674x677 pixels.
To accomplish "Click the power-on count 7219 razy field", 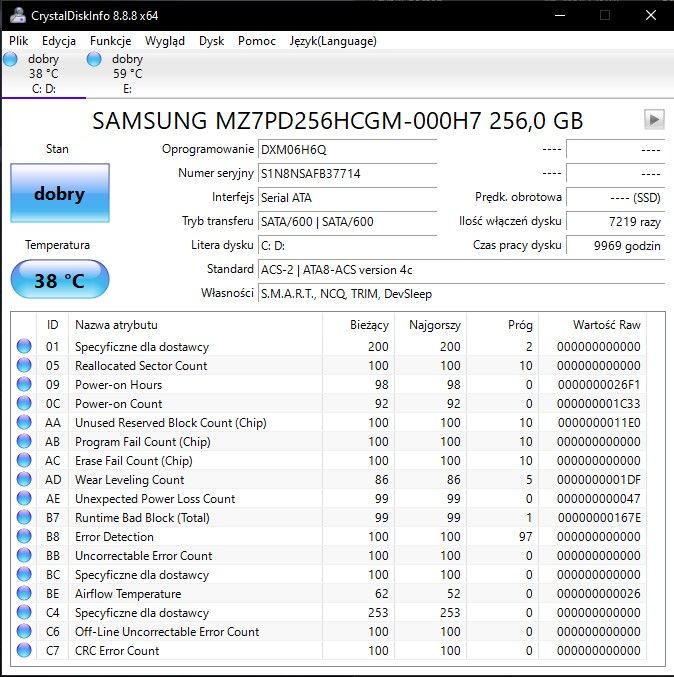I will pos(615,221).
